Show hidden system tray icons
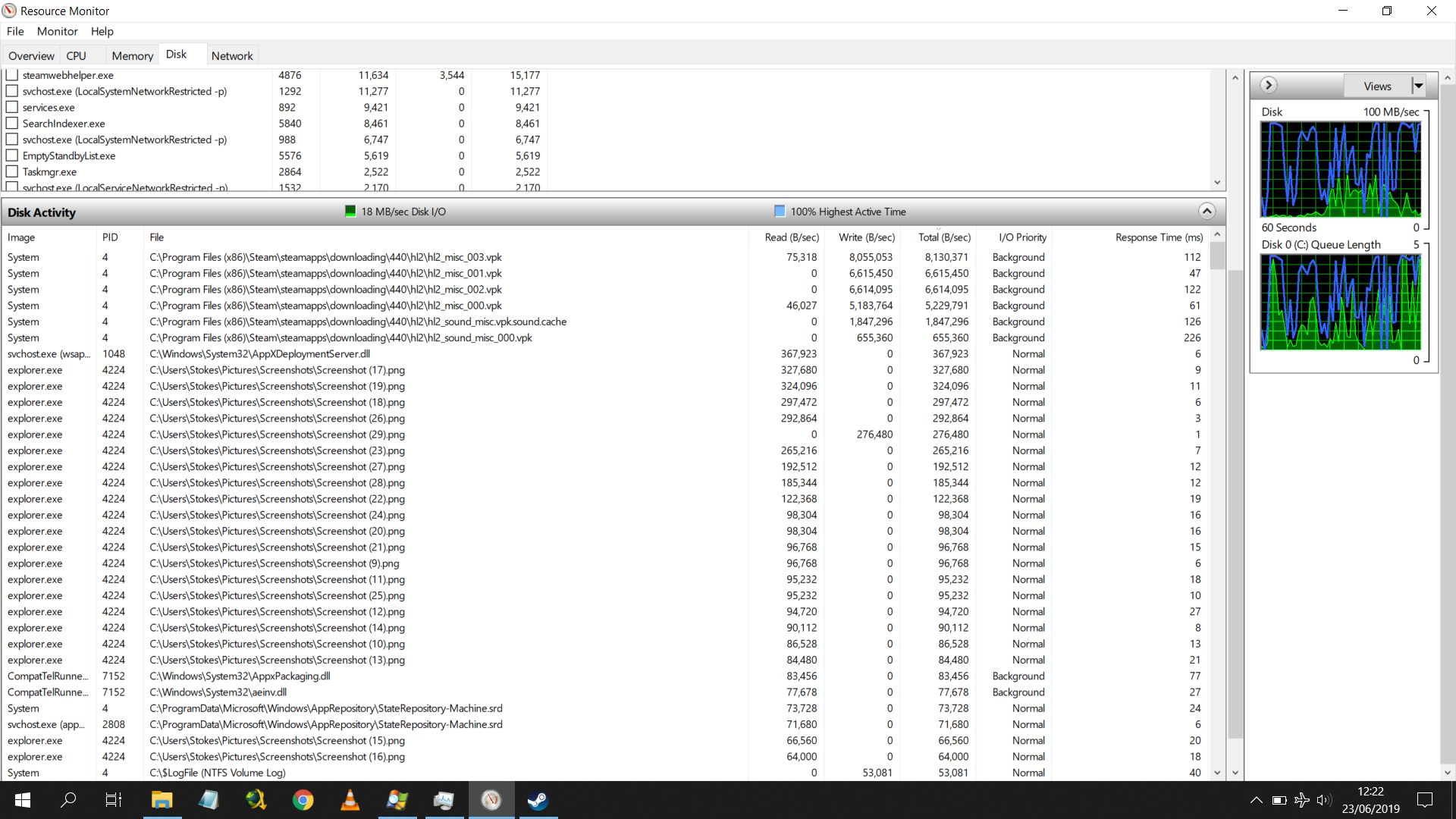The height and width of the screenshot is (819, 1456). 1256,800
